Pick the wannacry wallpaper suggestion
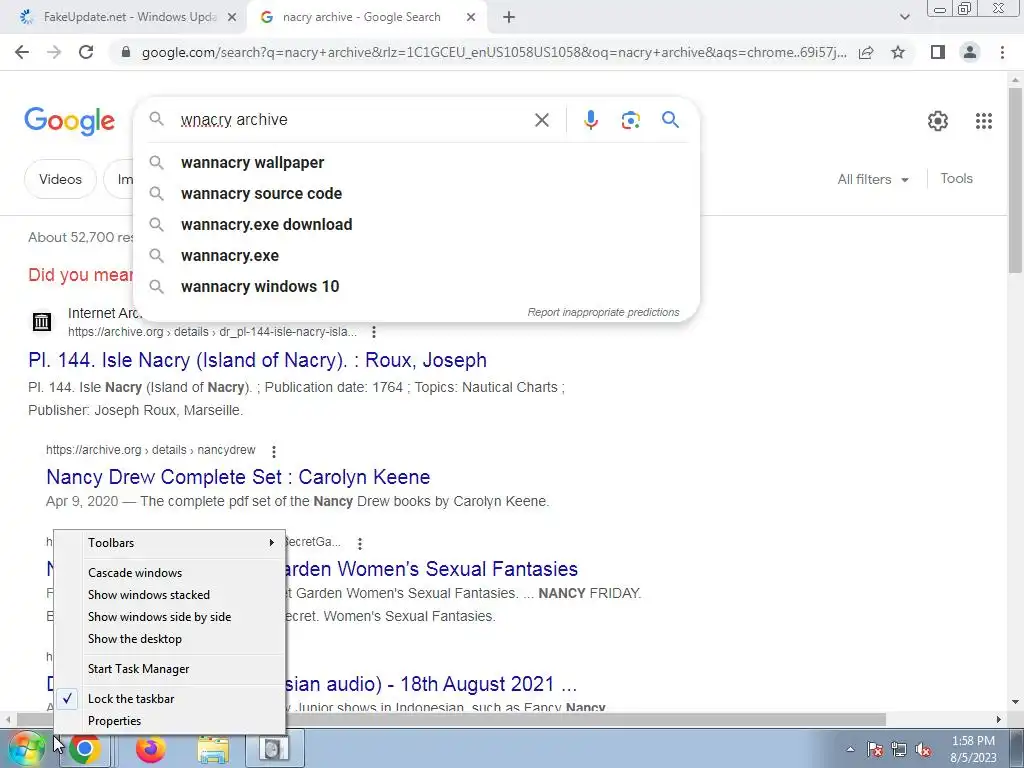Screen dimensions: 1024x768 point(416,163)
